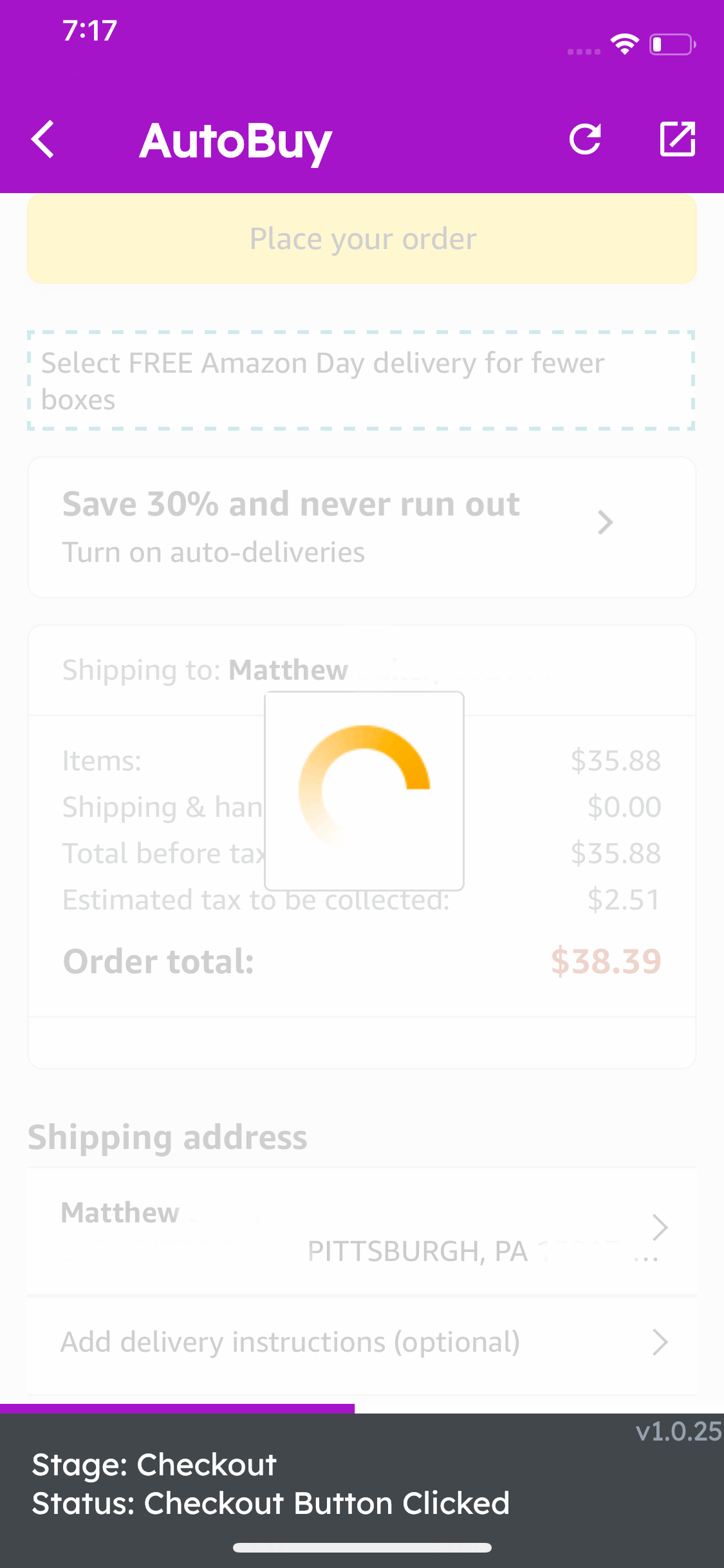The height and width of the screenshot is (1568, 724).
Task: Select FREE Amazon Day delivery option
Action: coord(362,381)
